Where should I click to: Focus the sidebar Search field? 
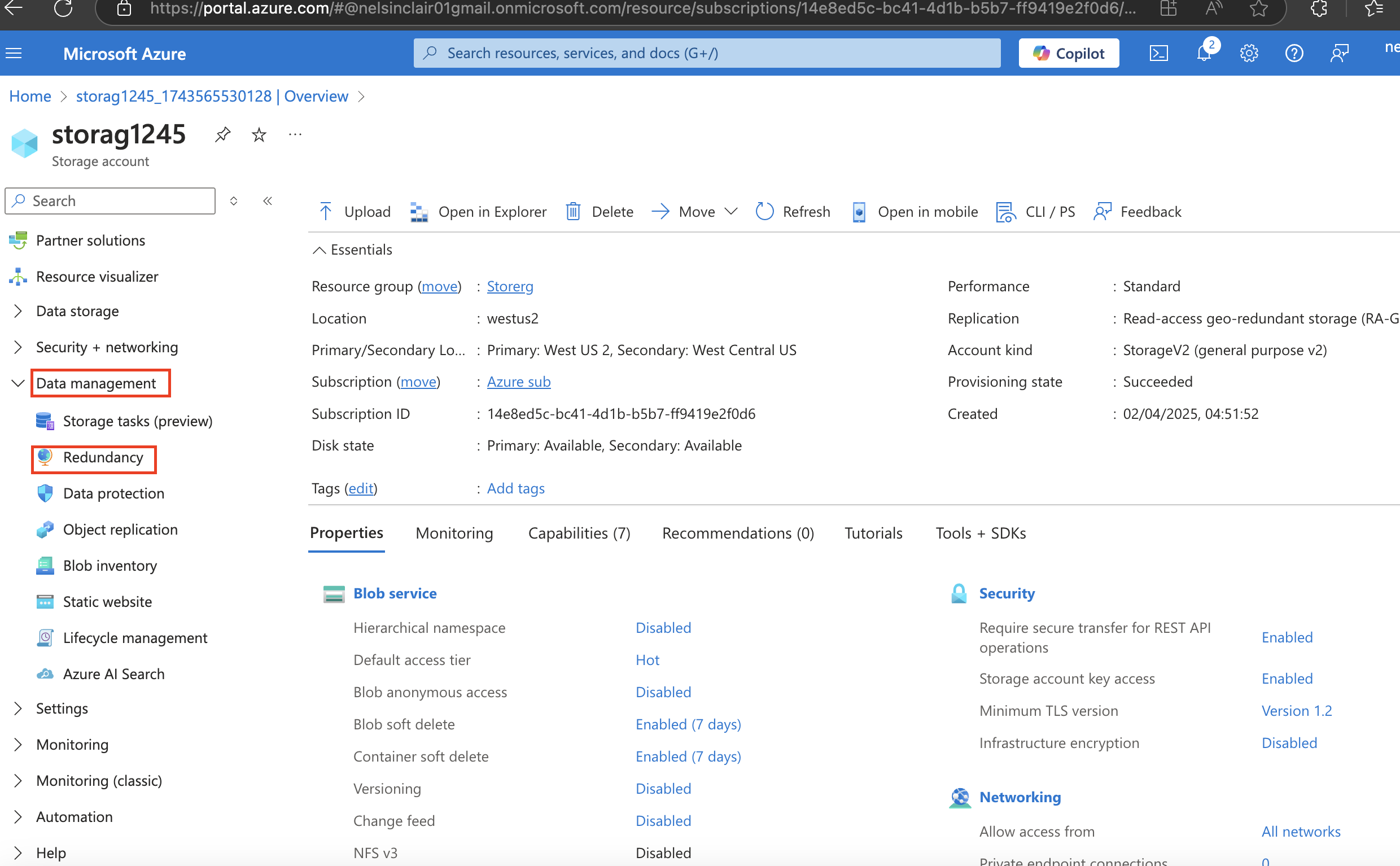[110, 200]
